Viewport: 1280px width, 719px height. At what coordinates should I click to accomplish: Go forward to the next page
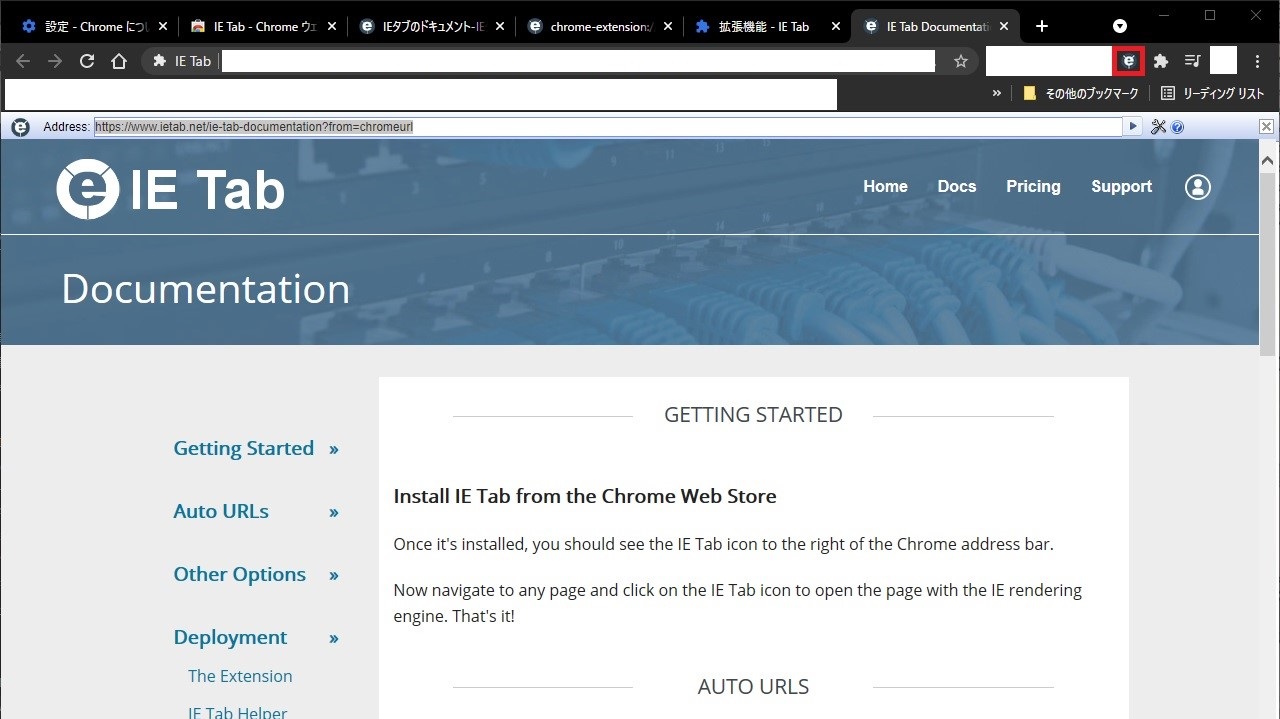point(55,61)
